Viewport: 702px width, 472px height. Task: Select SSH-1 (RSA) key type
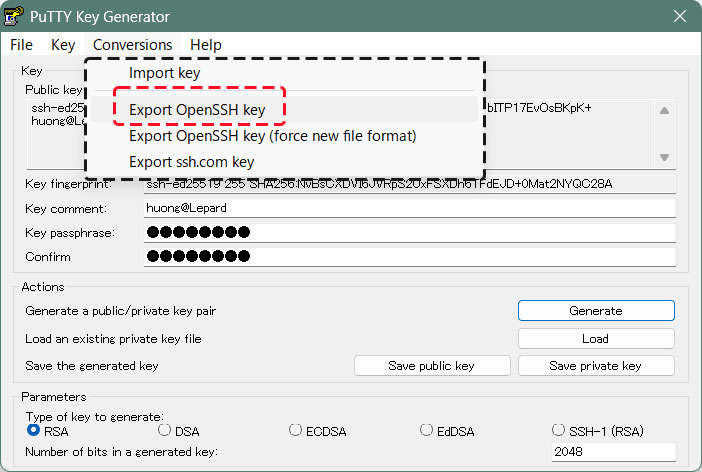559,430
